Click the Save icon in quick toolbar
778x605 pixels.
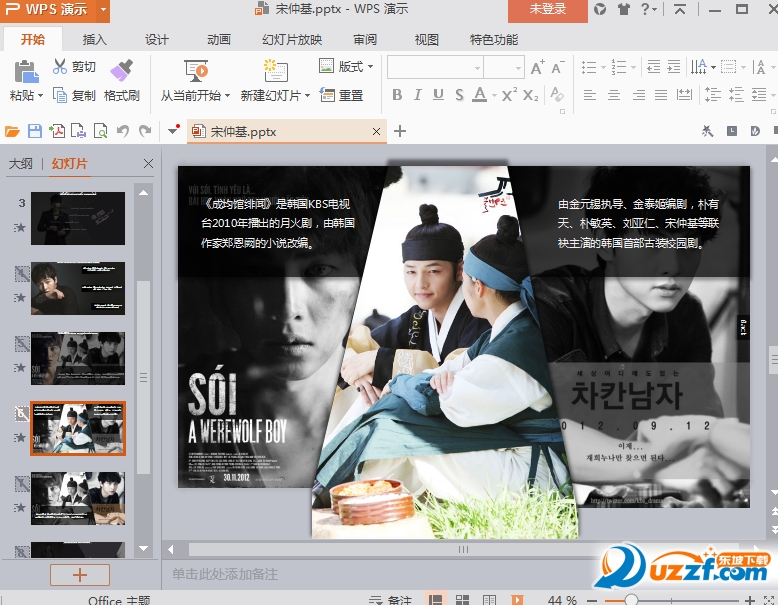coord(35,131)
